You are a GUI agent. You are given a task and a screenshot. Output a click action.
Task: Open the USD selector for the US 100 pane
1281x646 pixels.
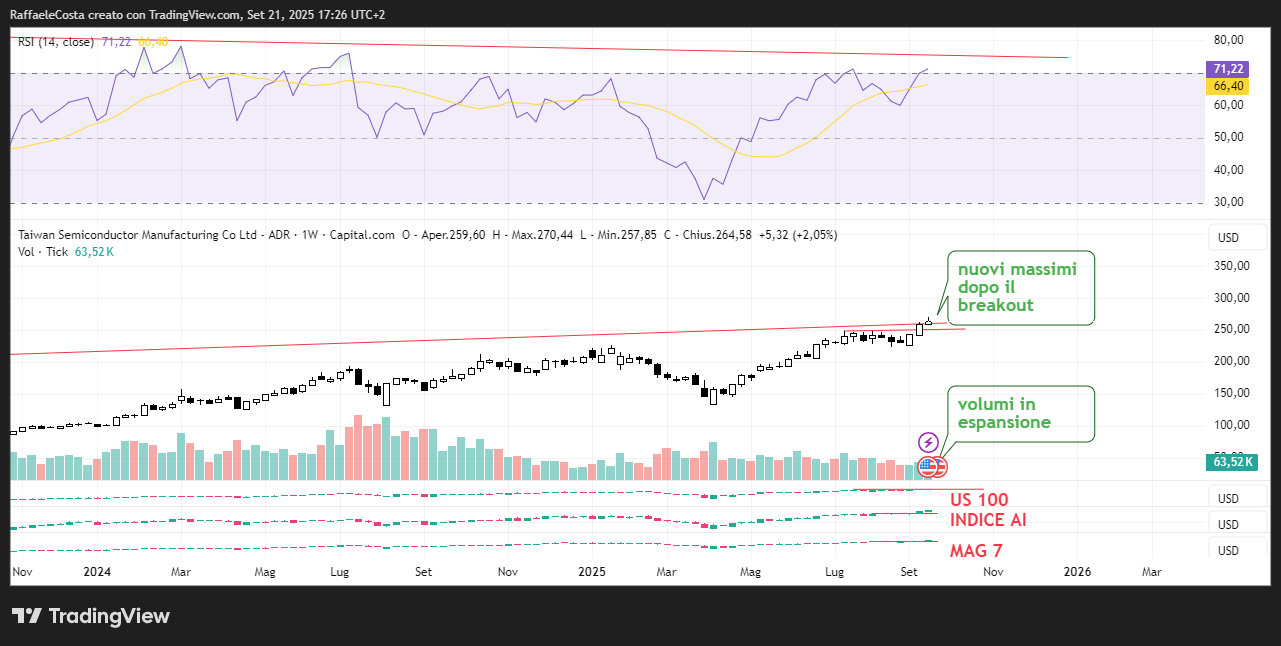(1227, 498)
